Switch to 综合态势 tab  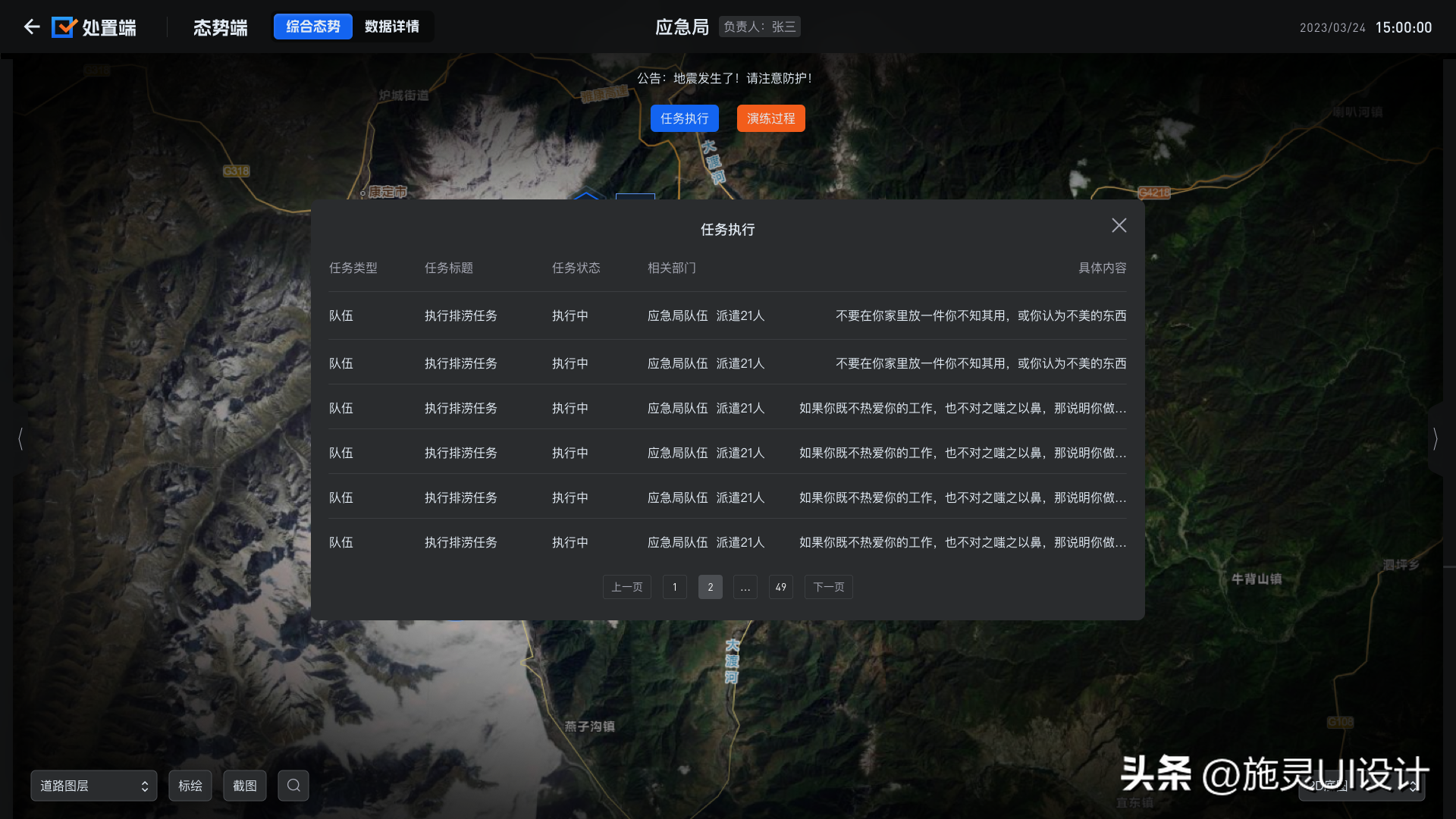(x=313, y=27)
